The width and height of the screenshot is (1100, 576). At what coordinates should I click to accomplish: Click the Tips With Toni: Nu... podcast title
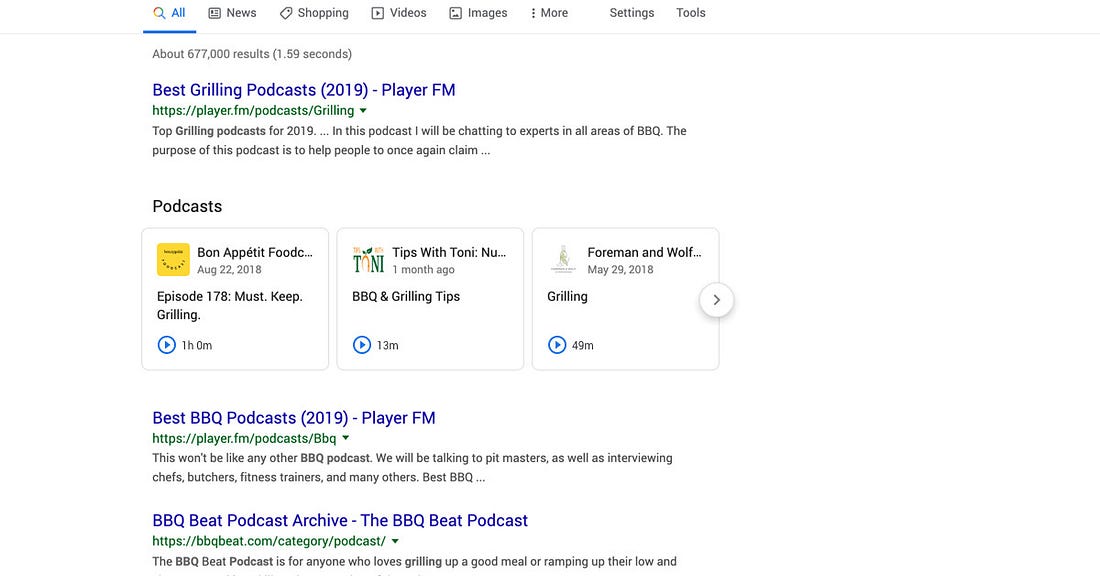coord(449,253)
